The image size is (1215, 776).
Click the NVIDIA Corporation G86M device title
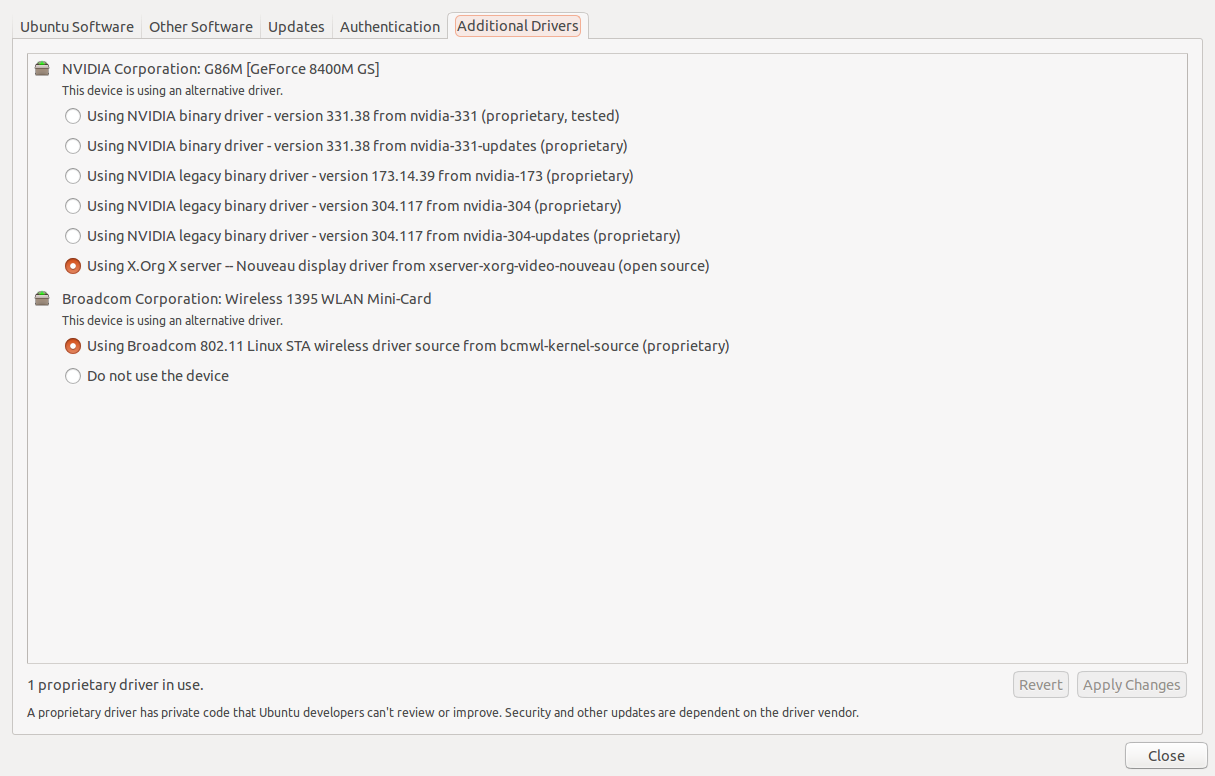click(221, 69)
